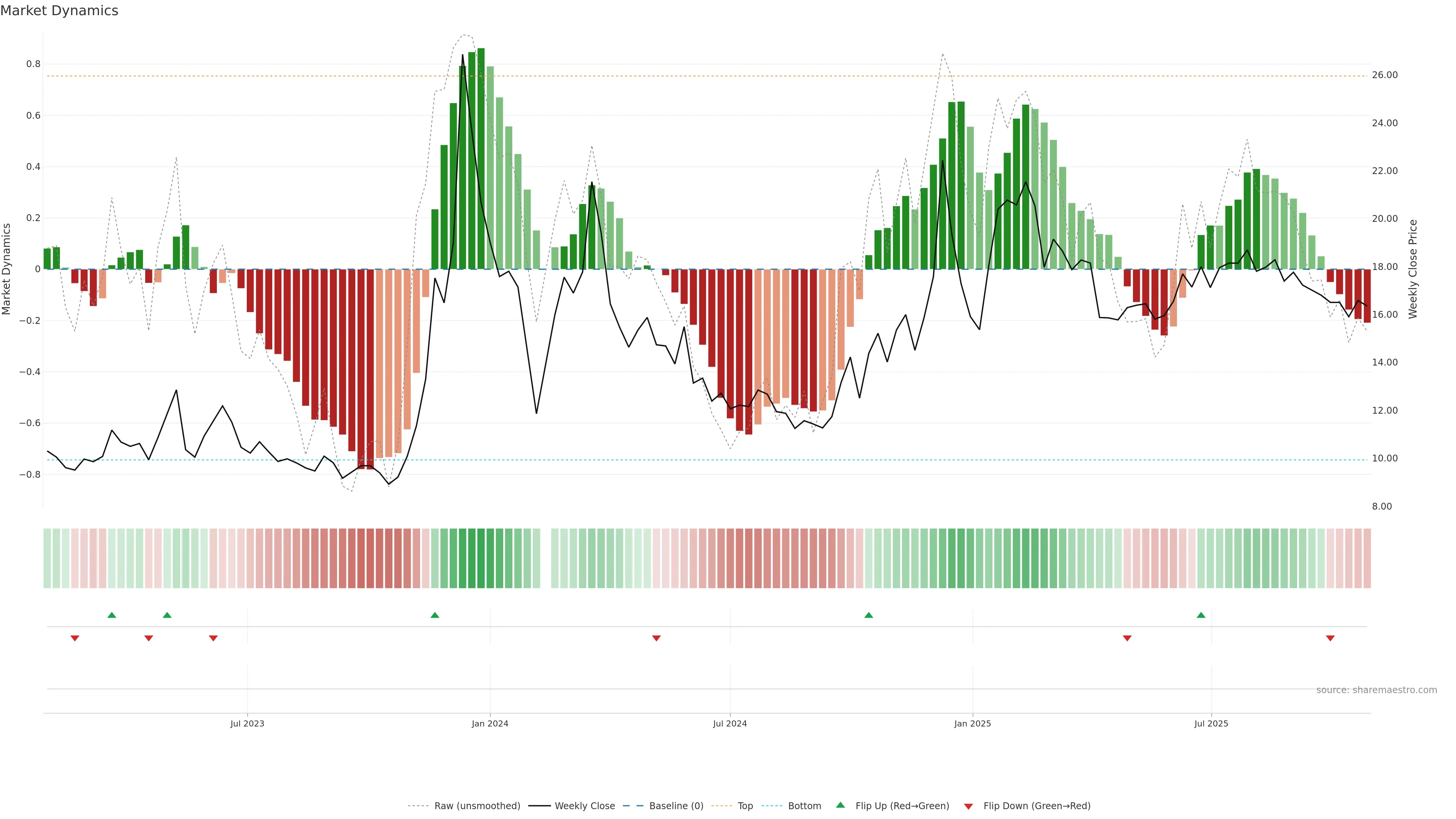
Task: Click the Market Dynamics chart title
Action: 60,11
